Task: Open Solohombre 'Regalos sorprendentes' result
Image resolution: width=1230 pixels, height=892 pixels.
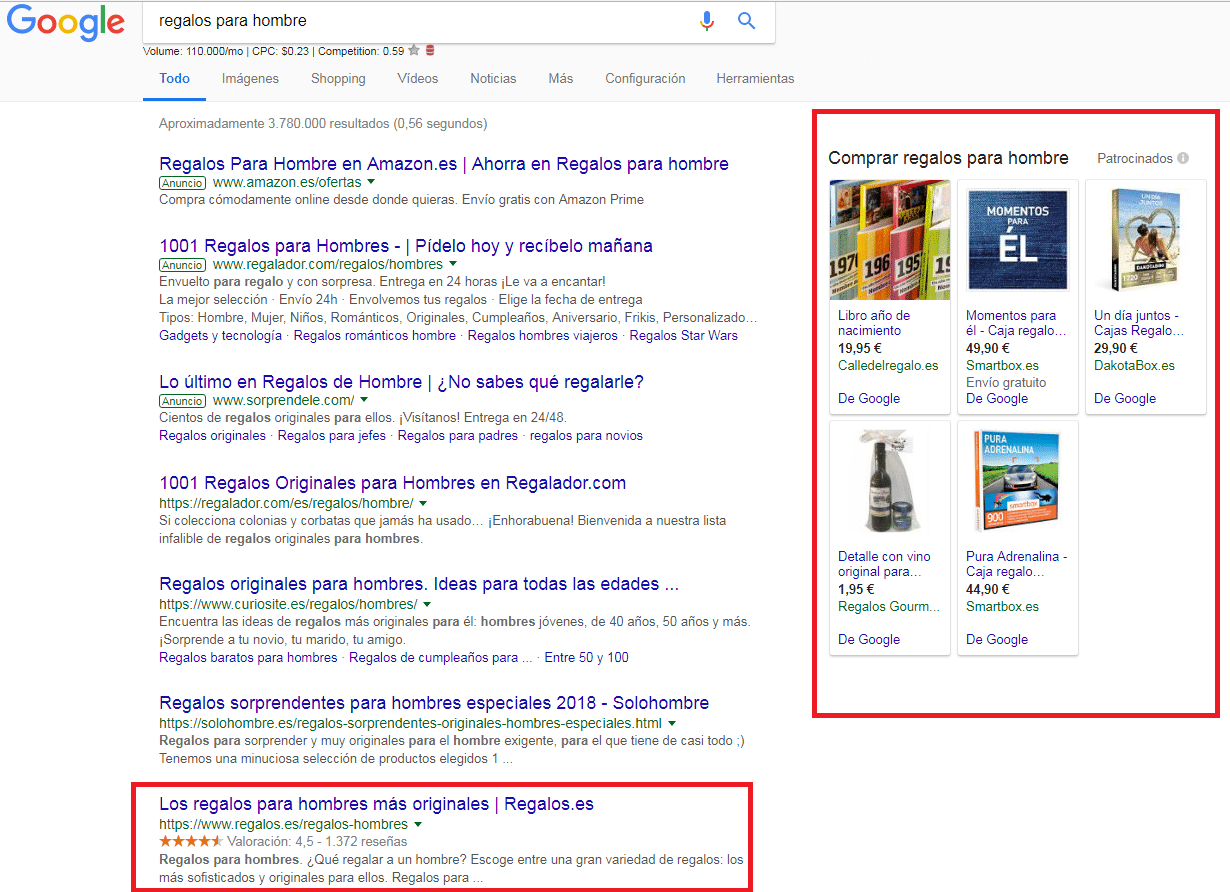Action: click(434, 703)
